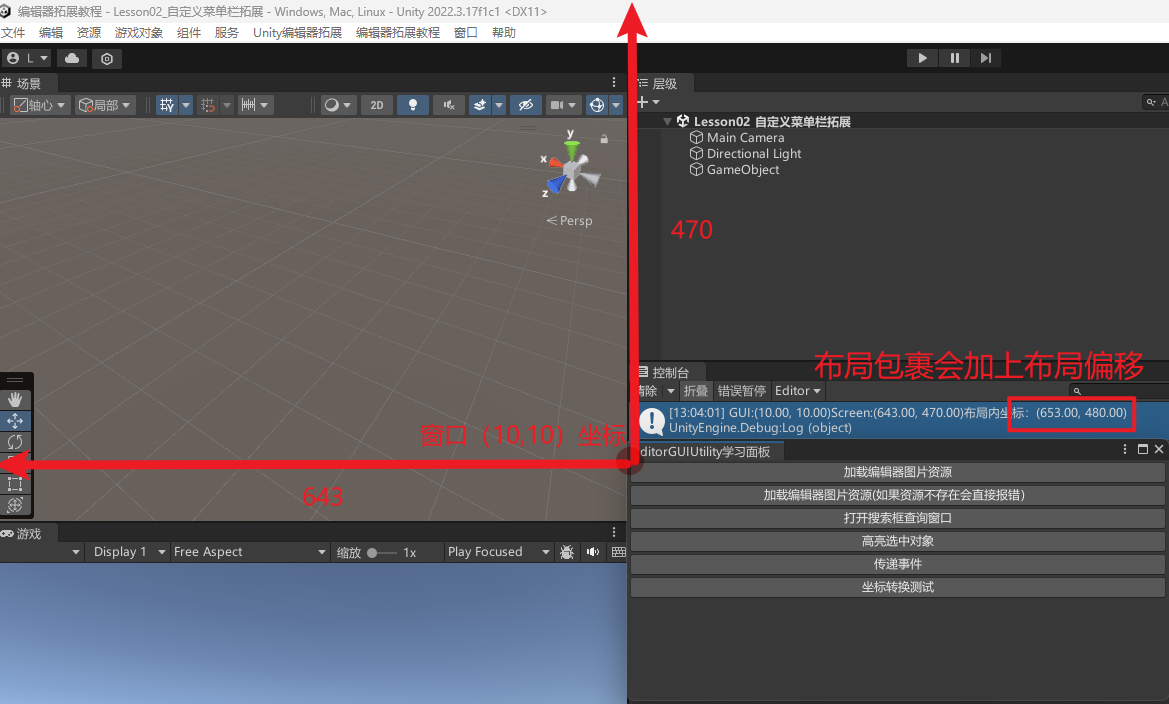
Task: Select the Hand view tool
Action: (x=15, y=400)
